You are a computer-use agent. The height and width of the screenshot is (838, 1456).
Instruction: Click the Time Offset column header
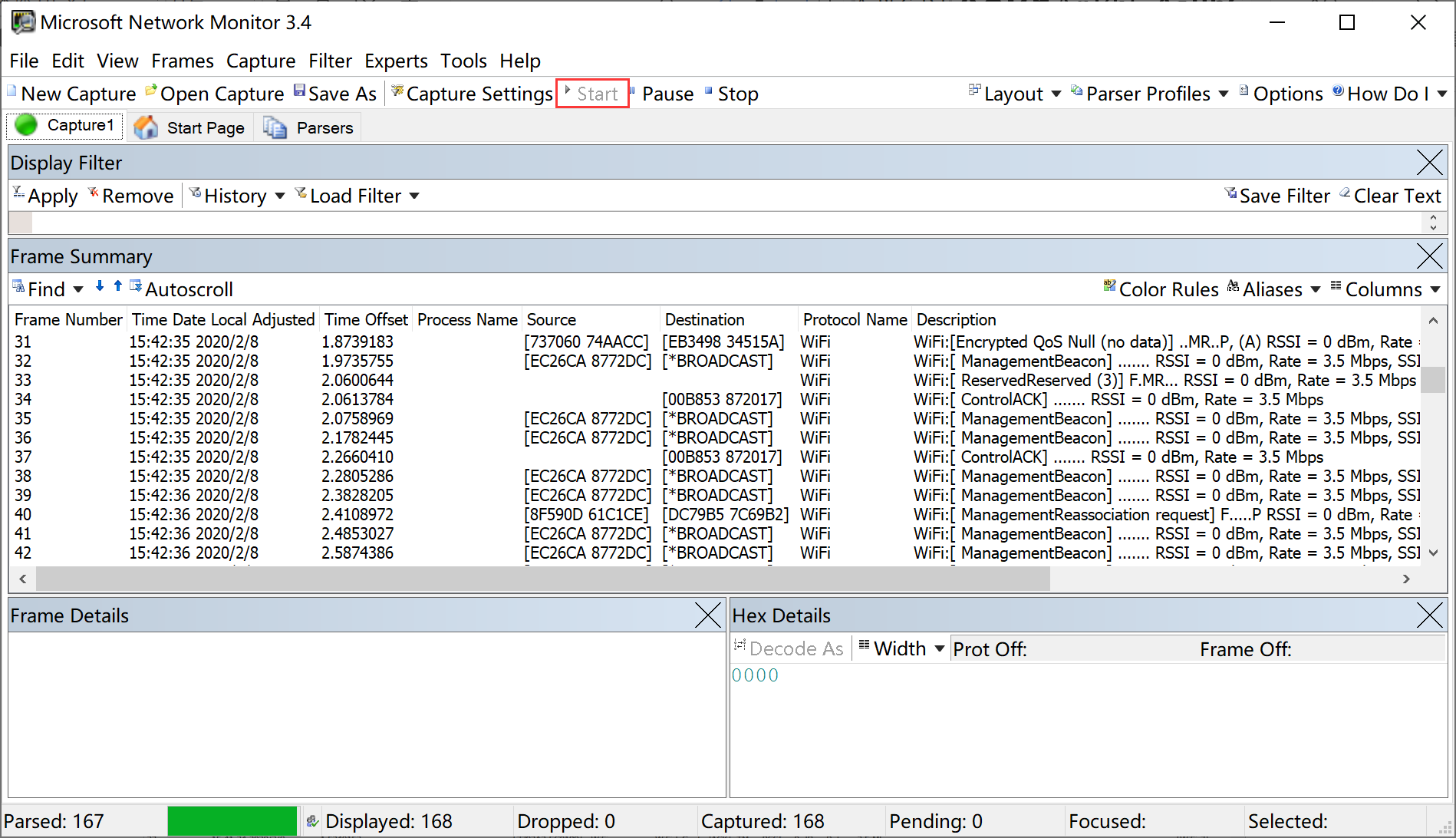366,319
